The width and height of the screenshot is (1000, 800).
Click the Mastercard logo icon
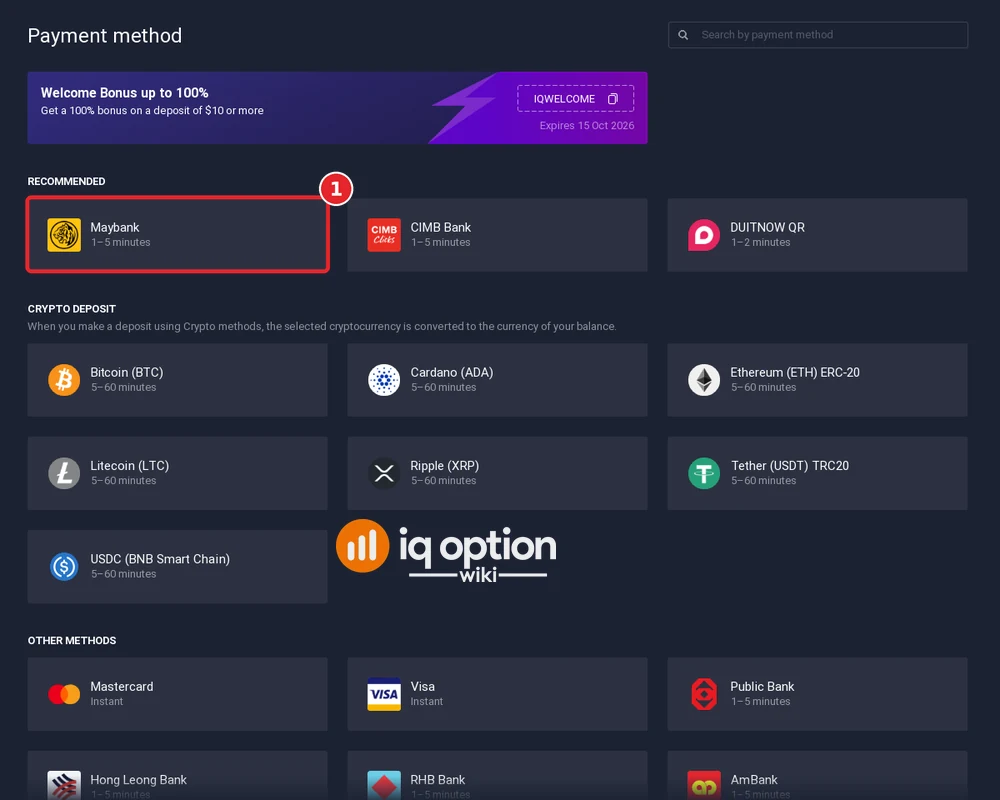click(x=64, y=694)
